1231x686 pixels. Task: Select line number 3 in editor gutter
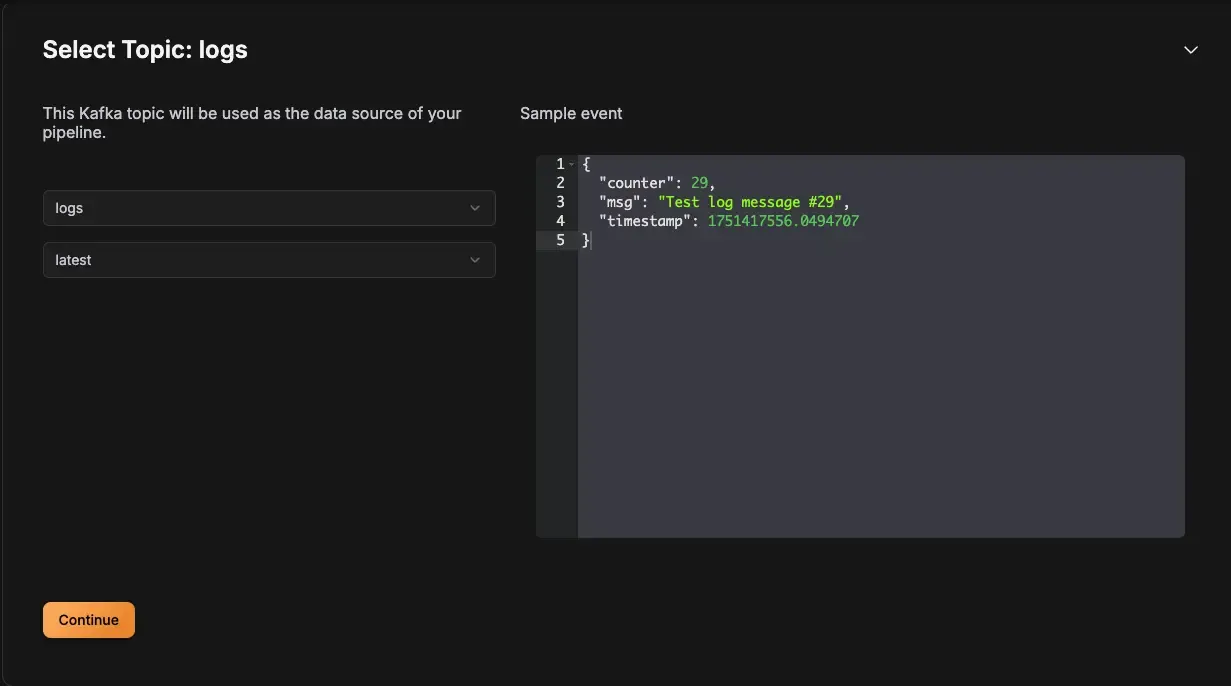tap(560, 201)
